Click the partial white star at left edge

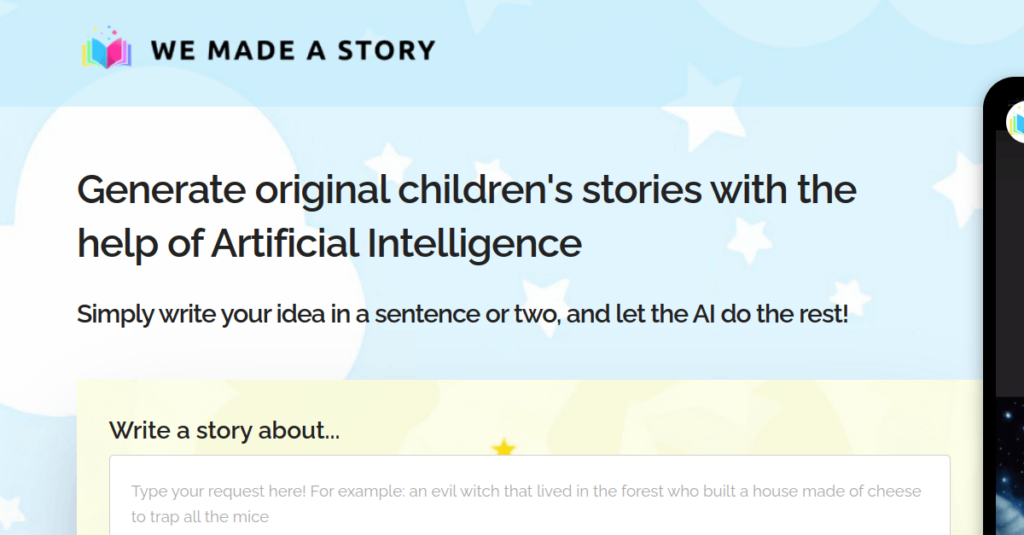point(10,510)
